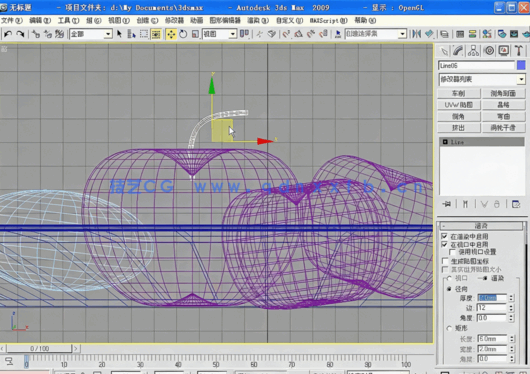Open the Curve Editor icon
The image size is (530, 374).
pos(460,34)
